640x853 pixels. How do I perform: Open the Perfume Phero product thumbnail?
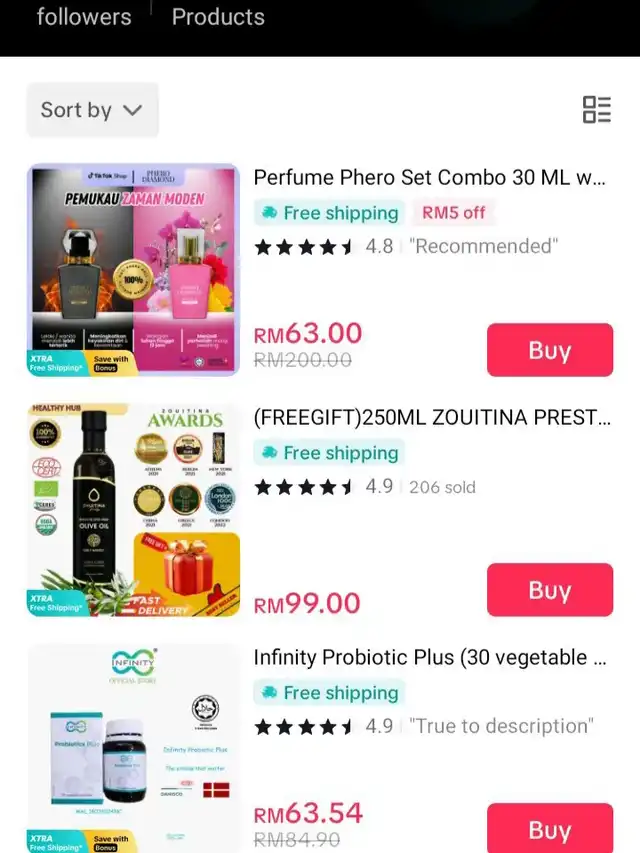pos(133,270)
